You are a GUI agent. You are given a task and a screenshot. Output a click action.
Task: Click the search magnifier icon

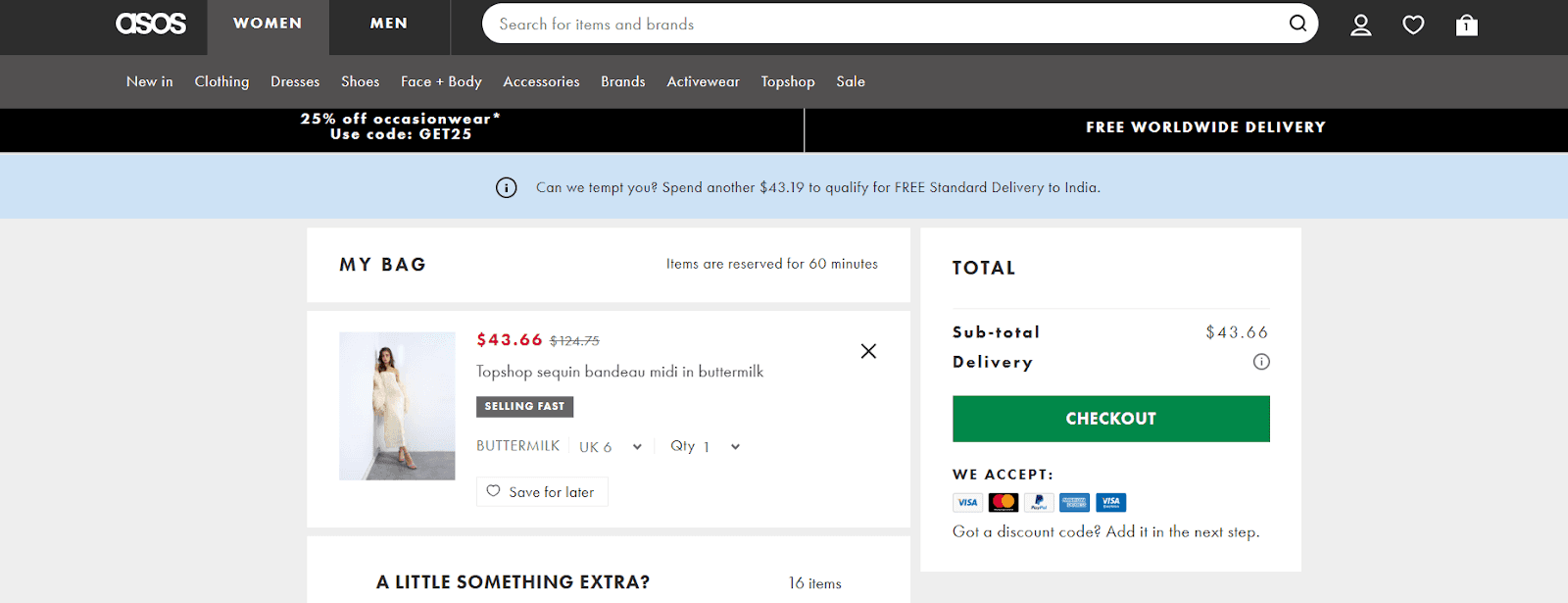coord(1298,24)
